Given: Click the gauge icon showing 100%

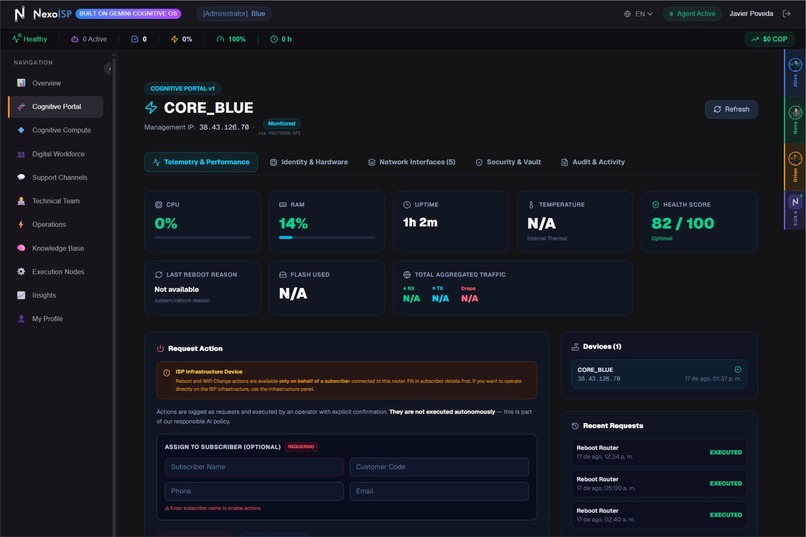Looking at the screenshot, I should pos(220,39).
